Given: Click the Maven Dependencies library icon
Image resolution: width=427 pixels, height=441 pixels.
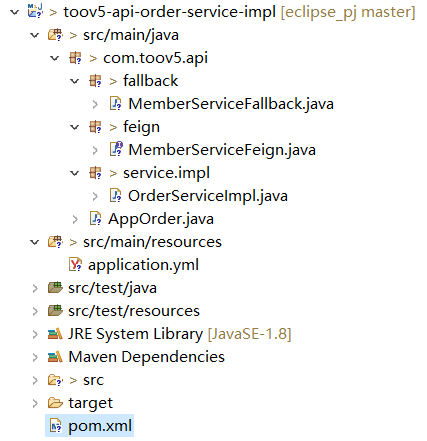Looking at the screenshot, I should tap(55, 357).
